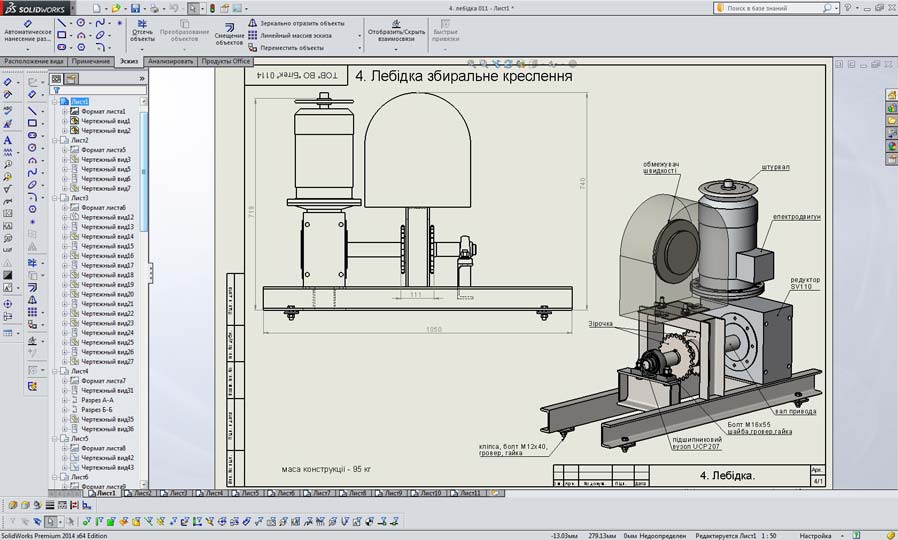Click Отсечь объекты trim tool
Viewport: 898px width, 540px height.
click(142, 31)
